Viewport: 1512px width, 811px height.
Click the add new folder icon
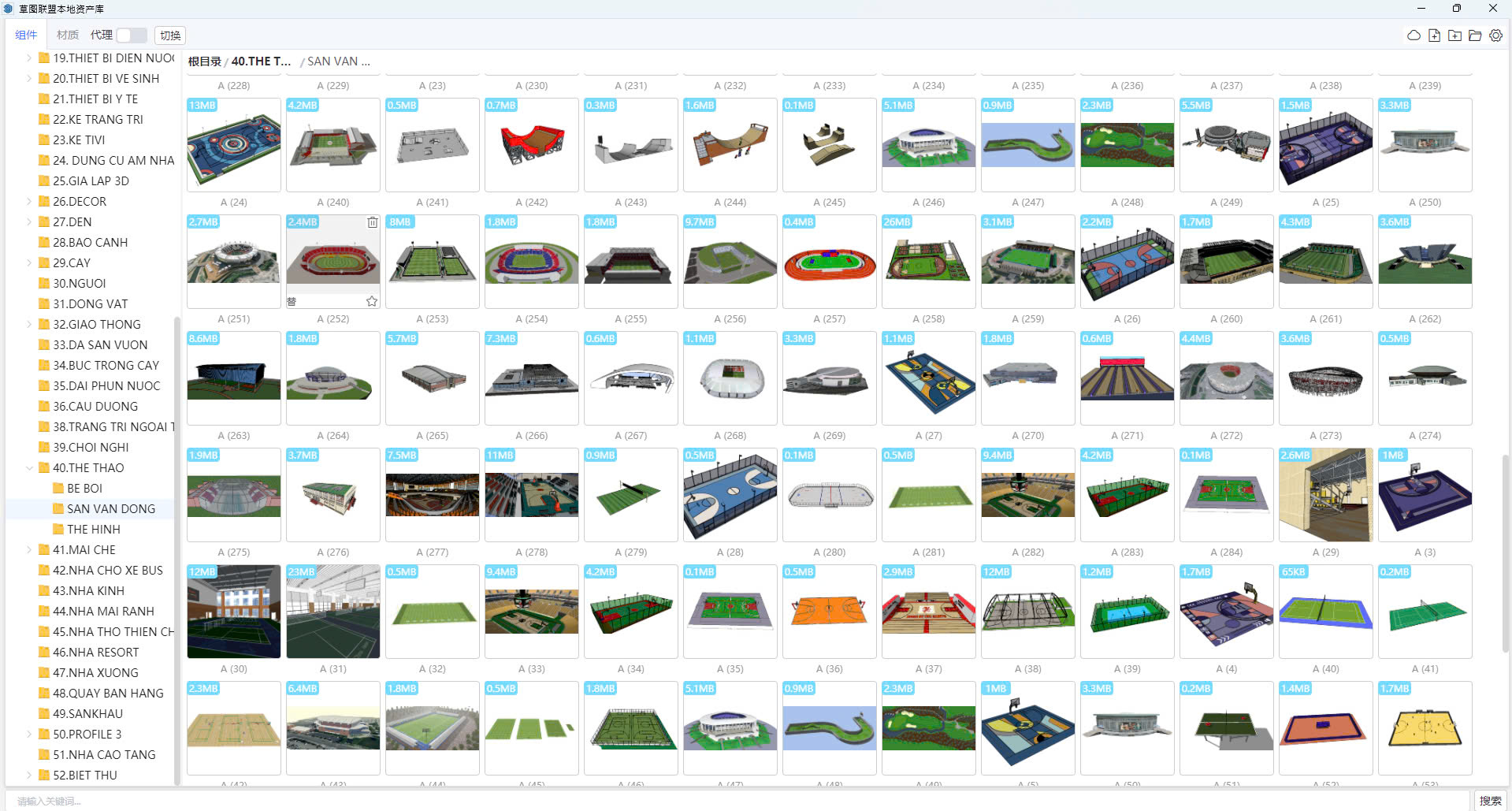pos(1454,35)
